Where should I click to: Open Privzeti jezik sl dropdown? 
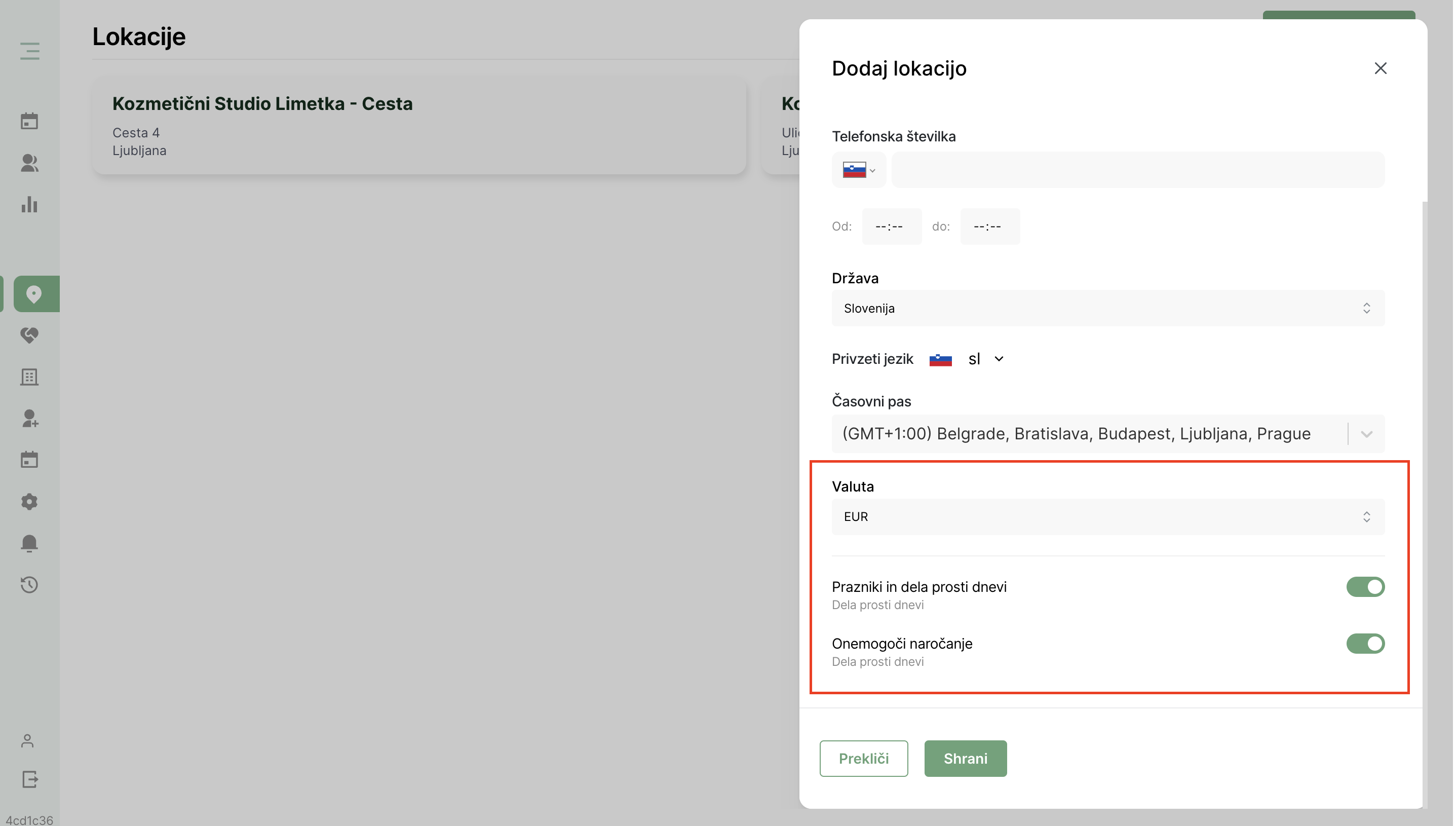(967, 359)
